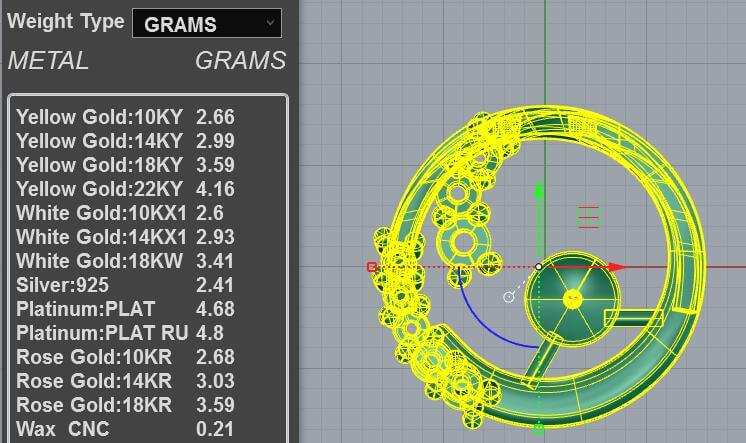The image size is (746, 443).
Task: Select the Silver:925 2.41 row
Action: pos(126,285)
